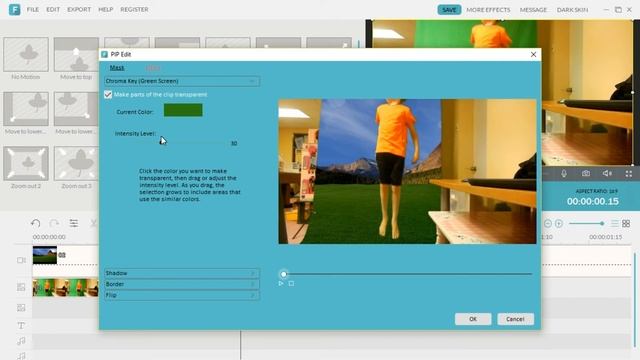
Task: Expand the Flip section
Action: tap(182, 295)
